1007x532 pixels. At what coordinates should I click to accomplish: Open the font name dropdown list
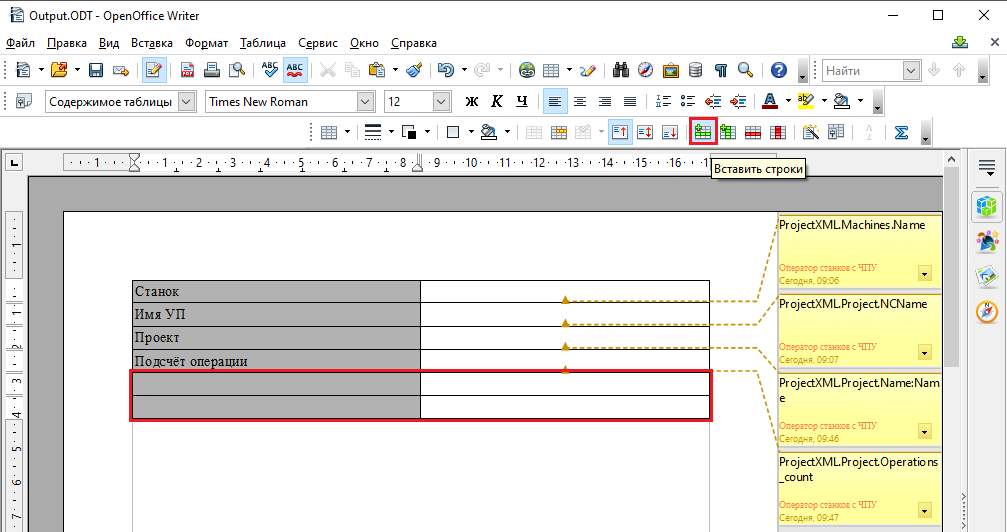point(365,101)
